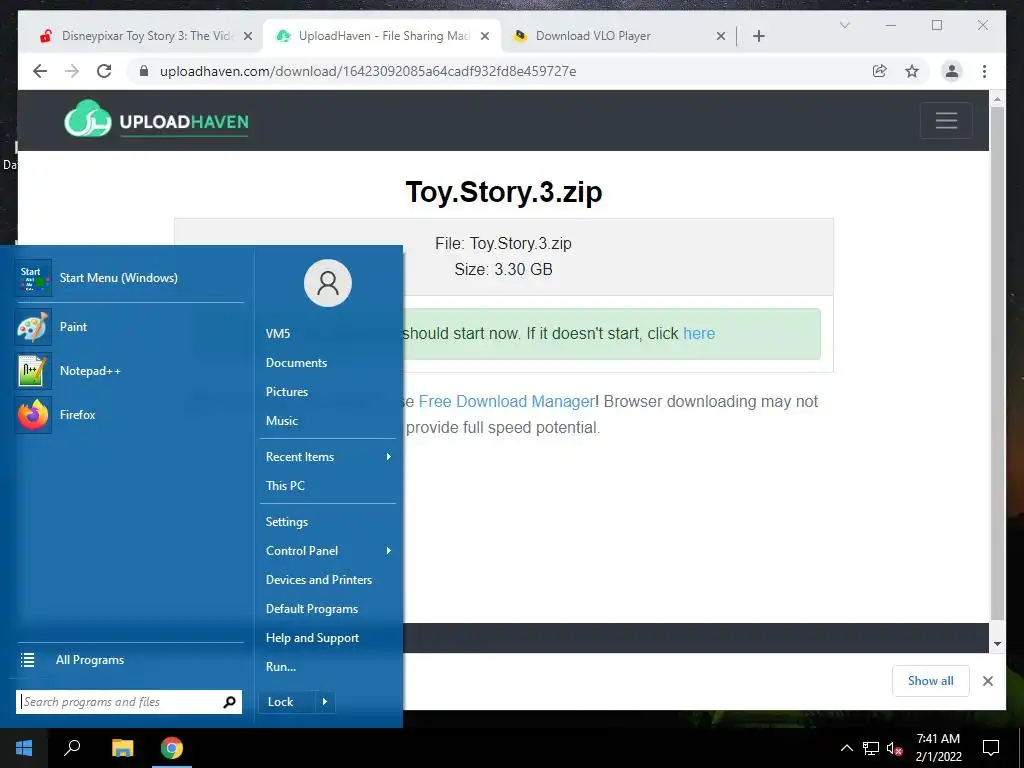
Task: Open the VM5 user folder
Action: click(x=278, y=334)
